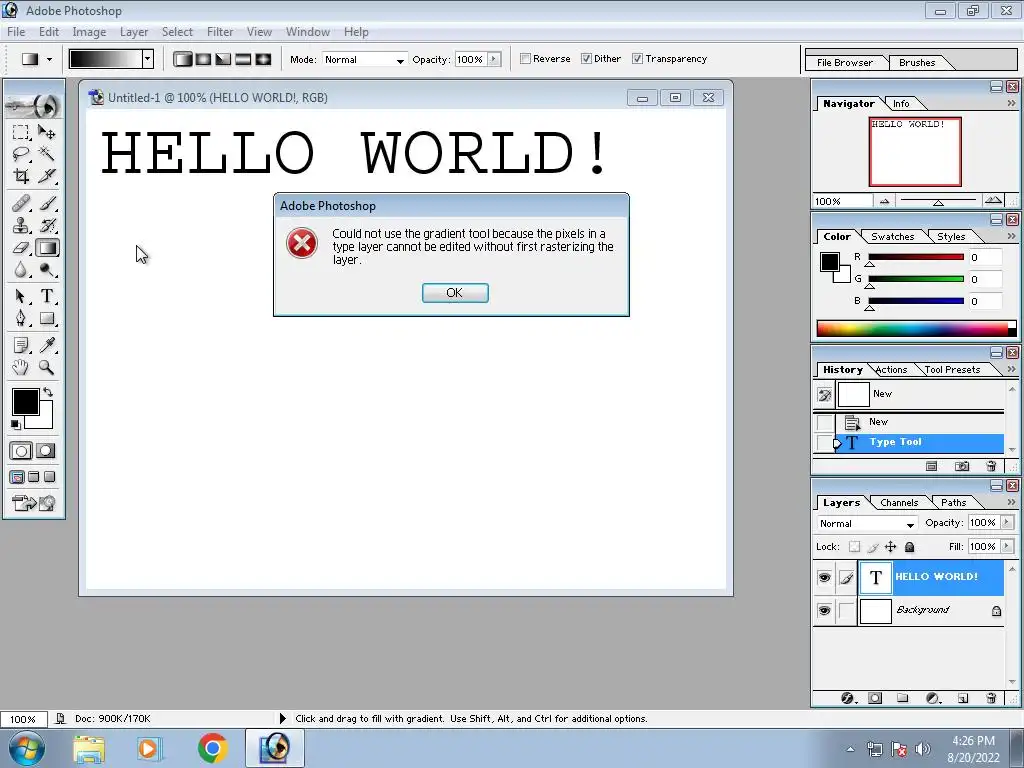
Task: Open Layers Fill slider arrow
Action: pyautogui.click(x=1007, y=547)
